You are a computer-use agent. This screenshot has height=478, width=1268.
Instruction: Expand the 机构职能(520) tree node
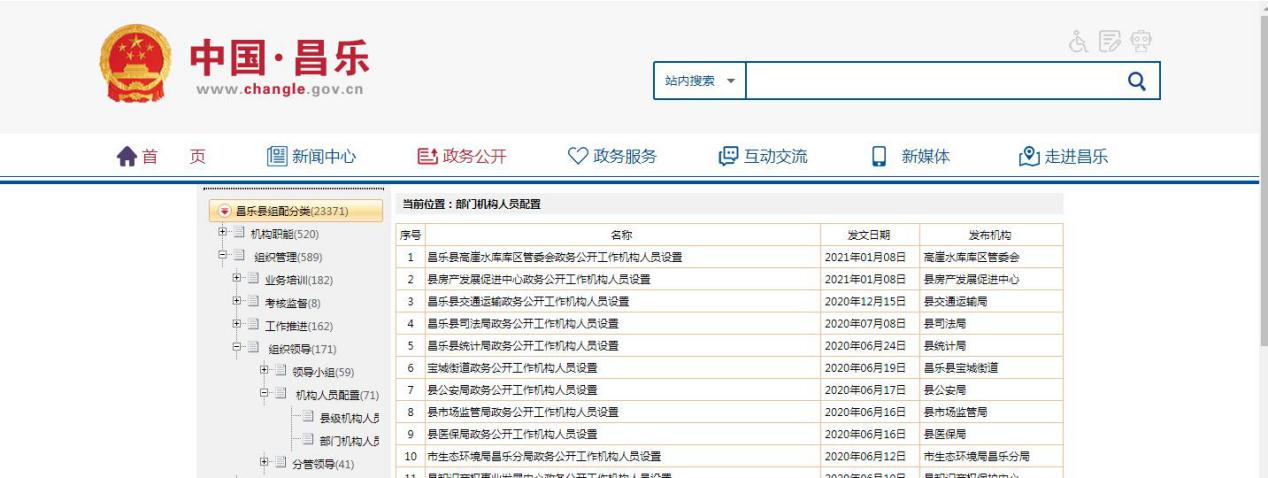(223, 233)
